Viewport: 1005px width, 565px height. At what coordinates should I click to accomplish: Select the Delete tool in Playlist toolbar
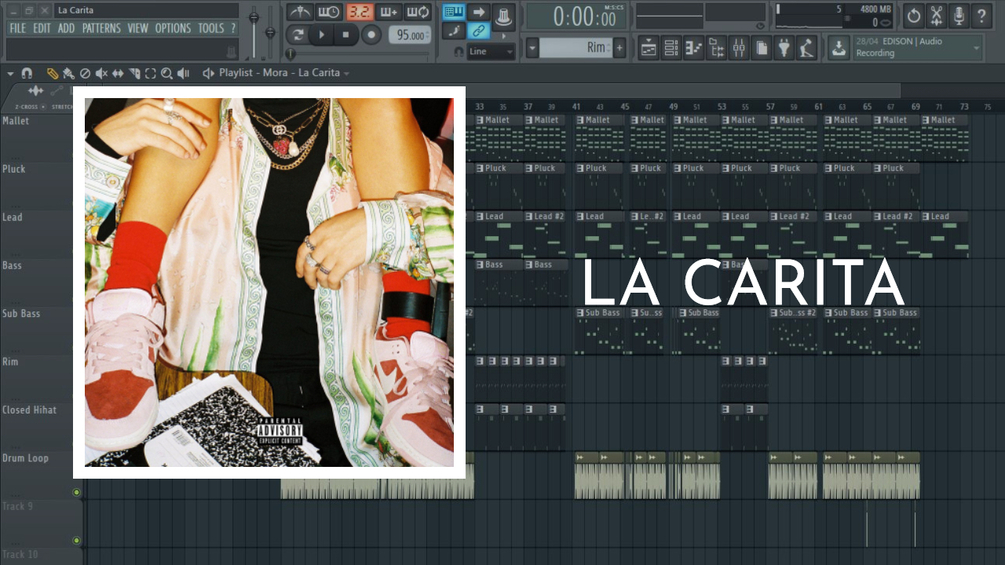pyautogui.click(x=85, y=73)
